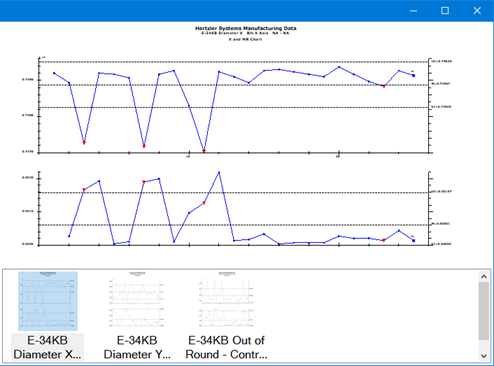Screen dimensions: 494x366
Task: Click the 'X and MR Chart' subtitle
Action: coord(245,39)
